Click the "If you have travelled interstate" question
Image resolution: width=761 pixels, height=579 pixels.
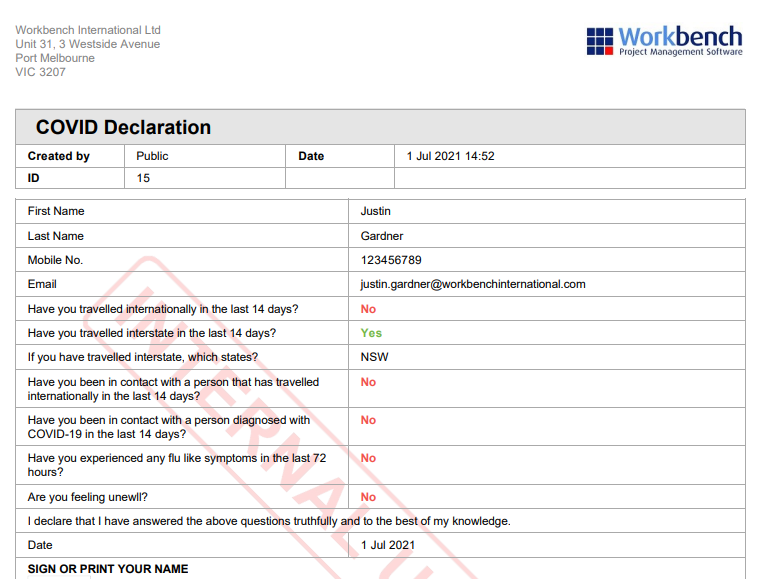click(142, 357)
